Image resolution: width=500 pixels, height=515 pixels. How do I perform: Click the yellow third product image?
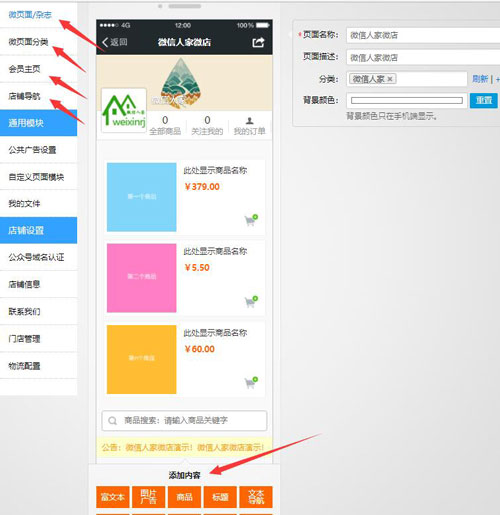(x=142, y=359)
